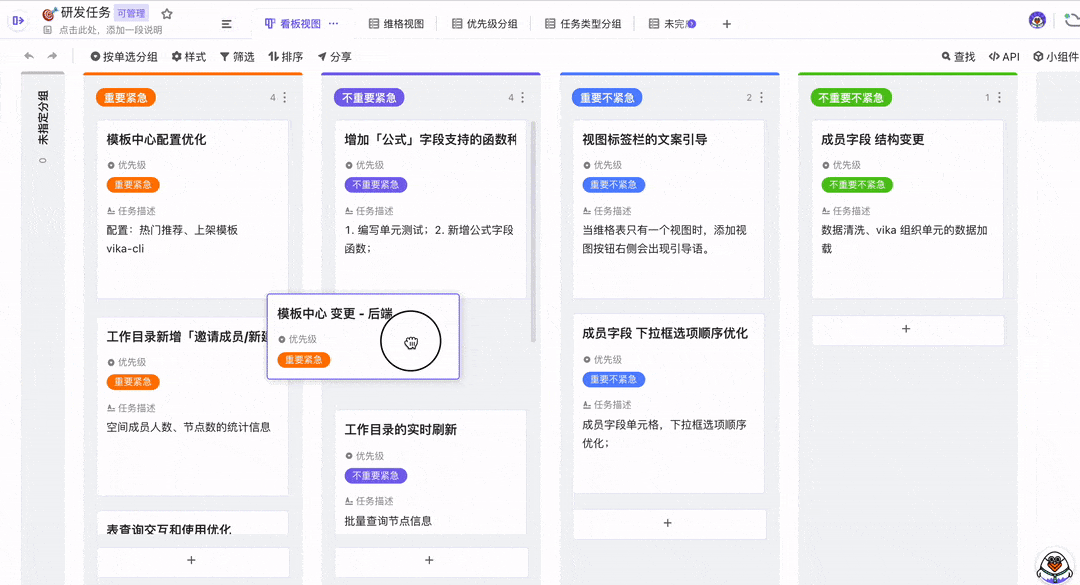This screenshot has height=585, width=1080.
Task: Star the 研发任务 datasheet as favorite
Action: coord(167,14)
